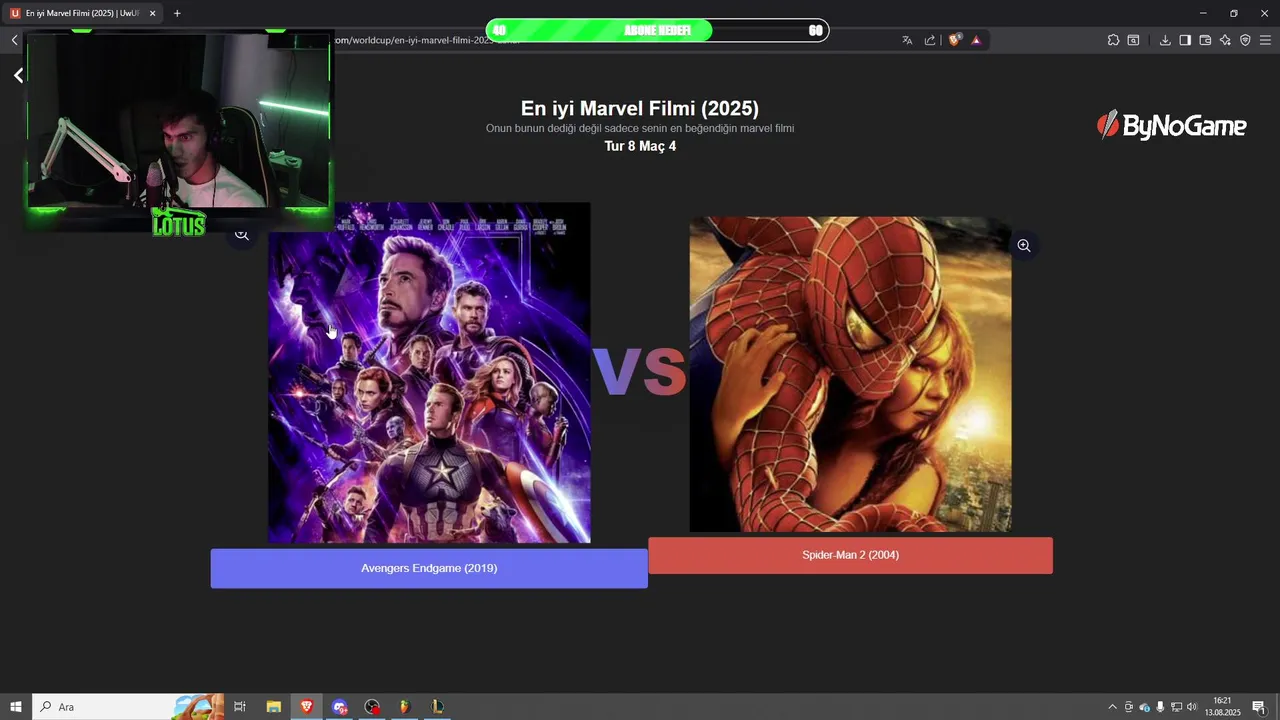Vote for Spider-Man 2 (2004) button
1280x720 pixels.
click(850, 555)
